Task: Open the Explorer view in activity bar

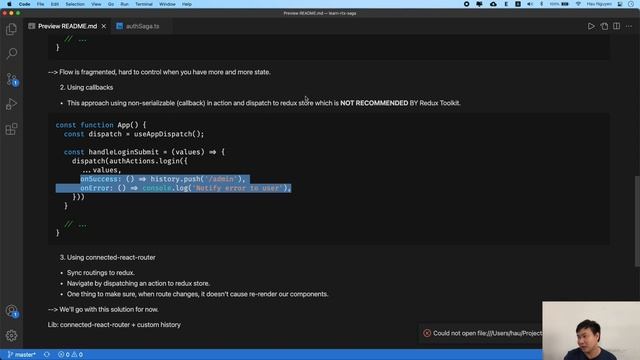Action: pos(11,29)
